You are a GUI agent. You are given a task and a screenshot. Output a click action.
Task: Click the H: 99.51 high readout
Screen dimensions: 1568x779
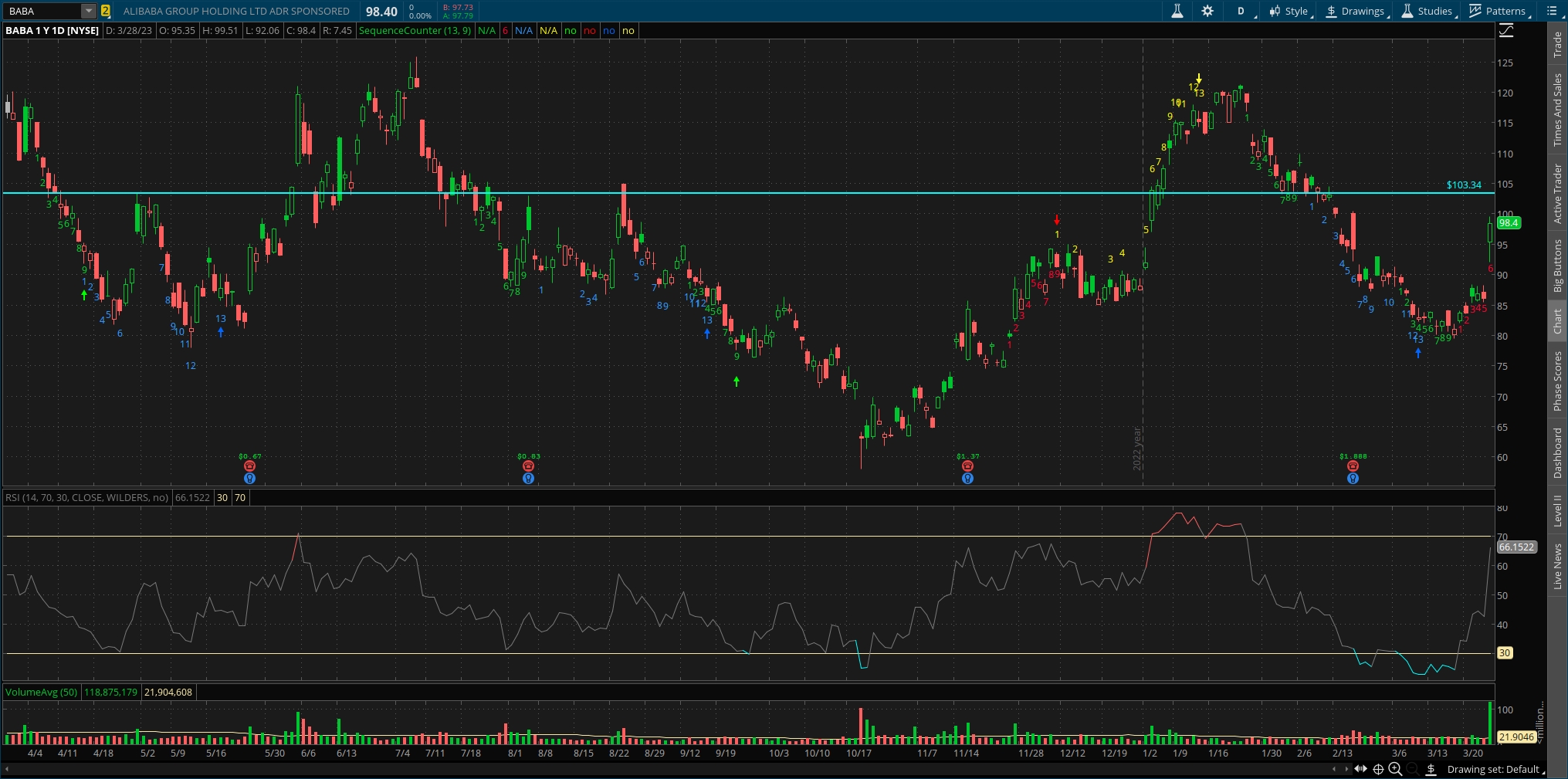(x=220, y=31)
